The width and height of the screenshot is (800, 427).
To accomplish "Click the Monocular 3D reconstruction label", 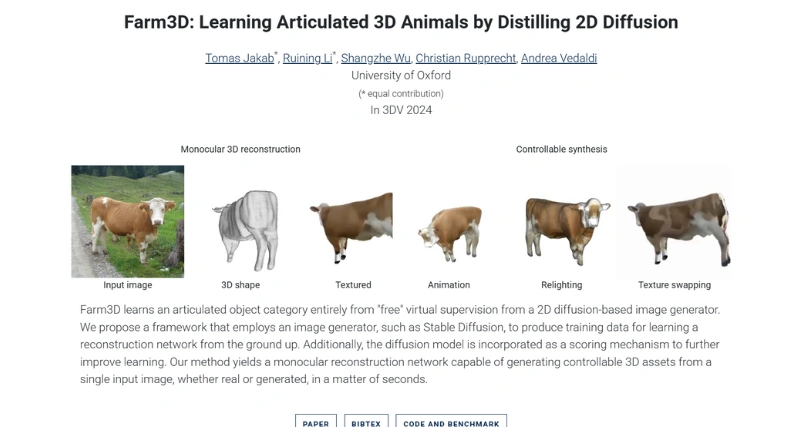I will [240, 149].
